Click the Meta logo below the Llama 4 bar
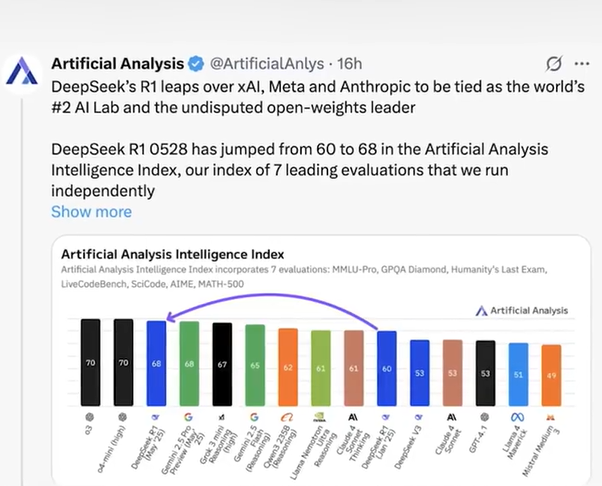This screenshot has width=602, height=486. [517, 413]
